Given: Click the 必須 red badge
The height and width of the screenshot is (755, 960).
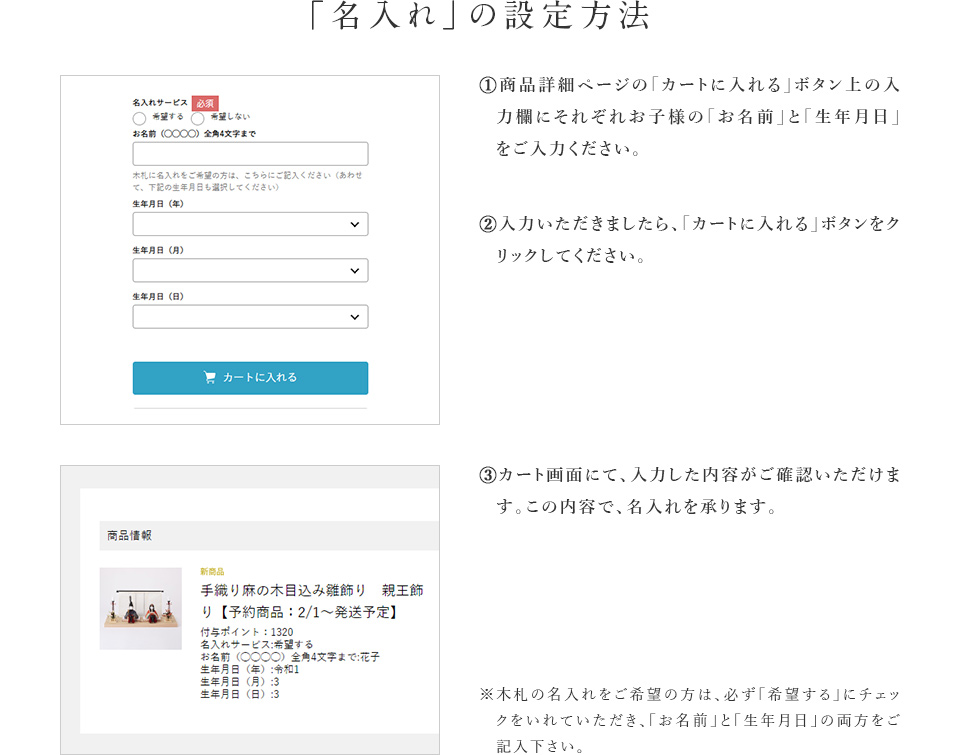Looking at the screenshot, I should (205, 103).
